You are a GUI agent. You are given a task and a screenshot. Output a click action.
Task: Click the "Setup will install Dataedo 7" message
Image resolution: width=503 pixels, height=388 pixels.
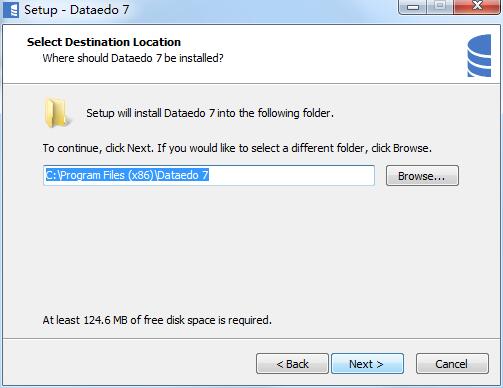click(x=210, y=113)
